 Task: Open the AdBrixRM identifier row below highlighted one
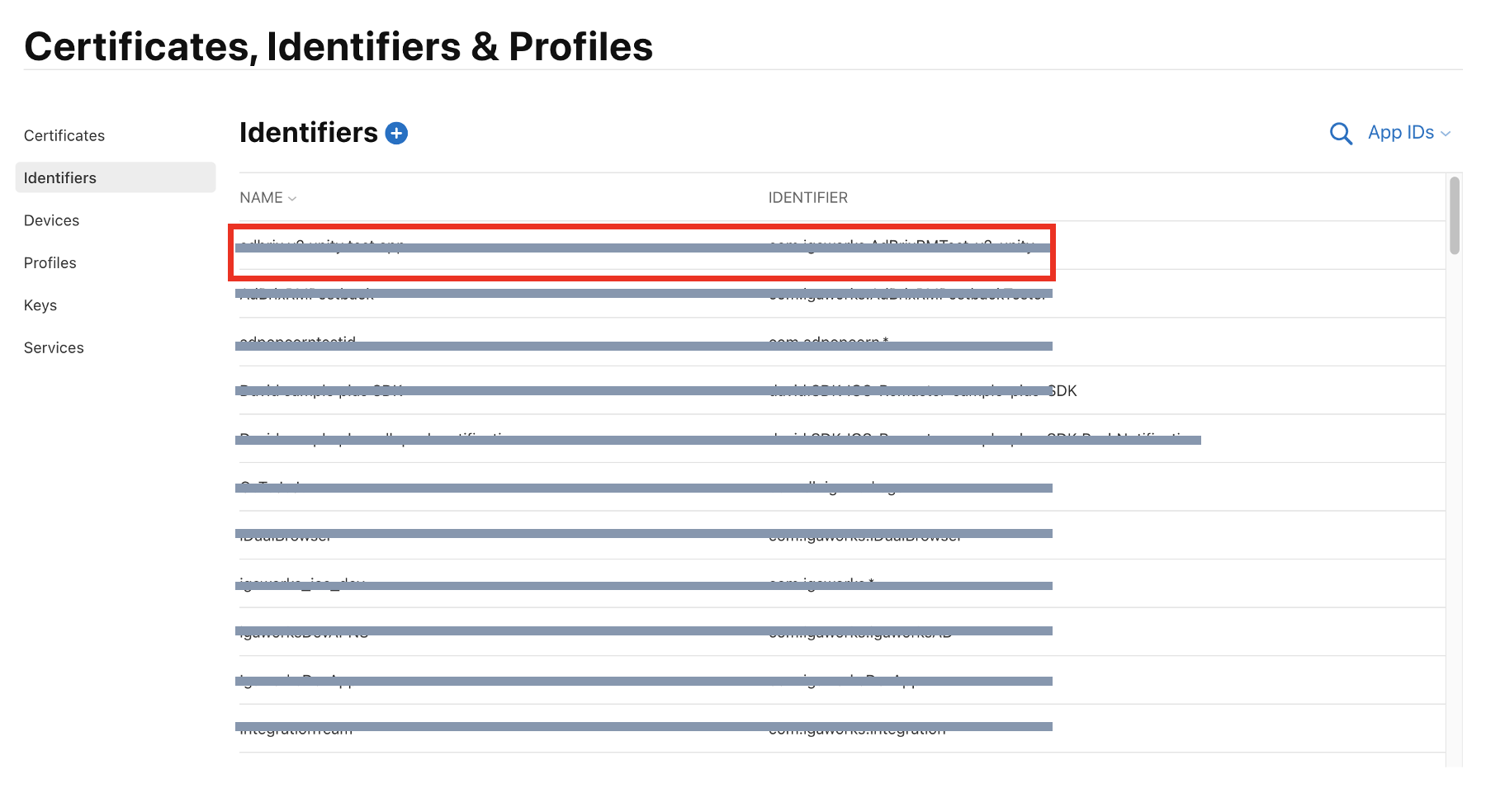[x=906, y=295]
